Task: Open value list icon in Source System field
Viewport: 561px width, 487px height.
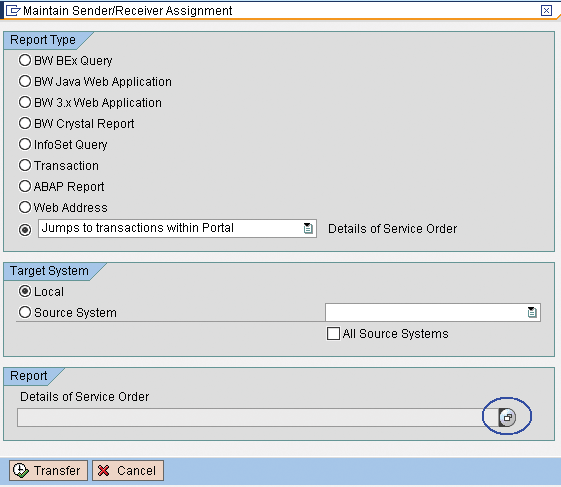Action: pos(532,312)
